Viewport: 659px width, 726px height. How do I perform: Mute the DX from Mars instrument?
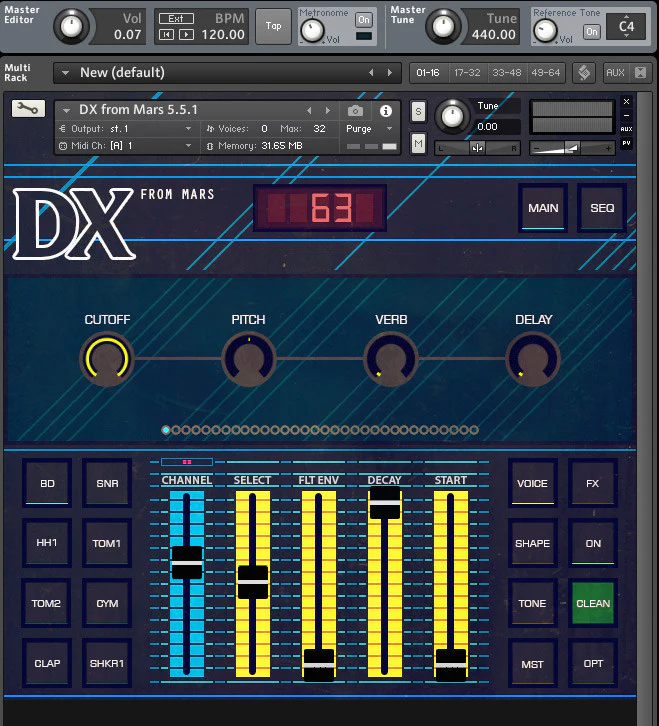418,144
